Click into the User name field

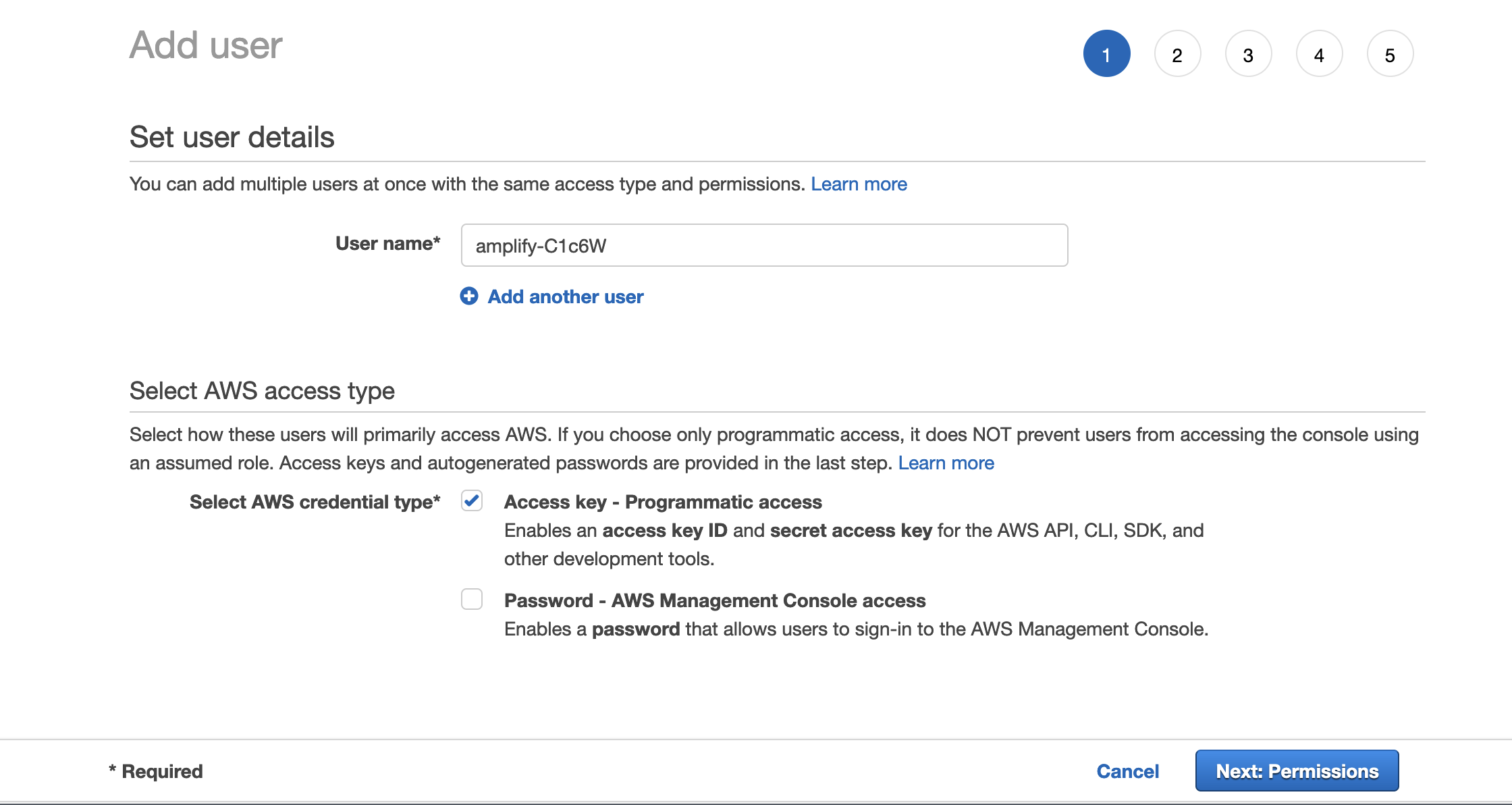764,245
